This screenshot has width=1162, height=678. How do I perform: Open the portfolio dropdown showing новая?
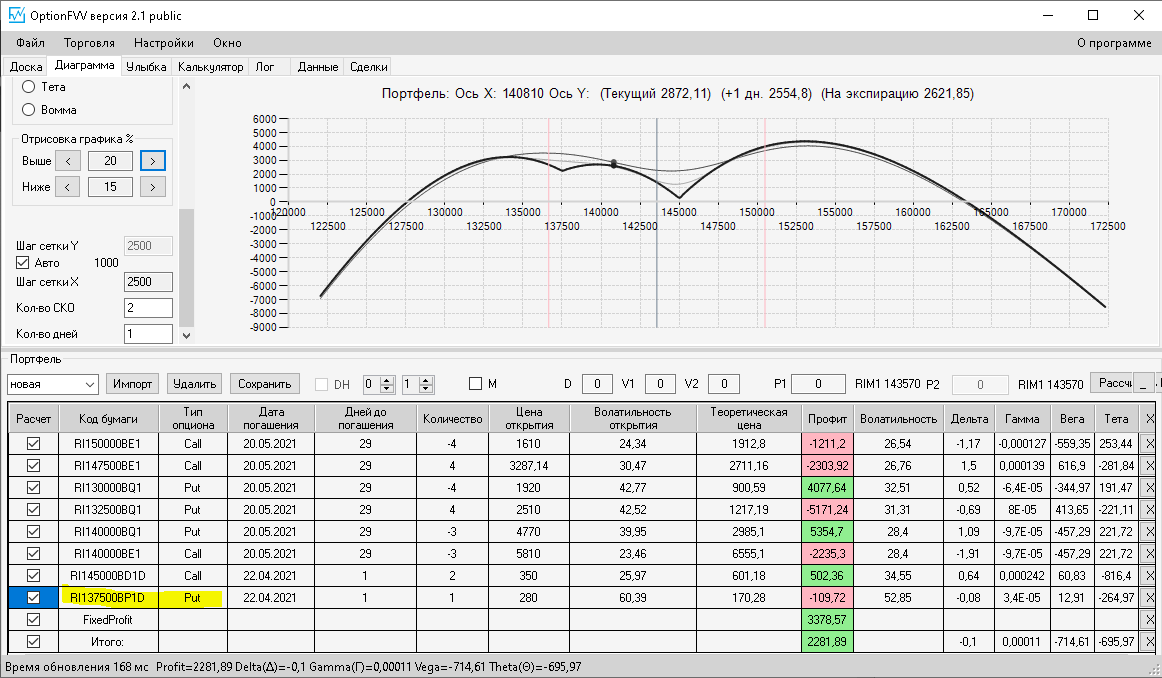(x=53, y=384)
